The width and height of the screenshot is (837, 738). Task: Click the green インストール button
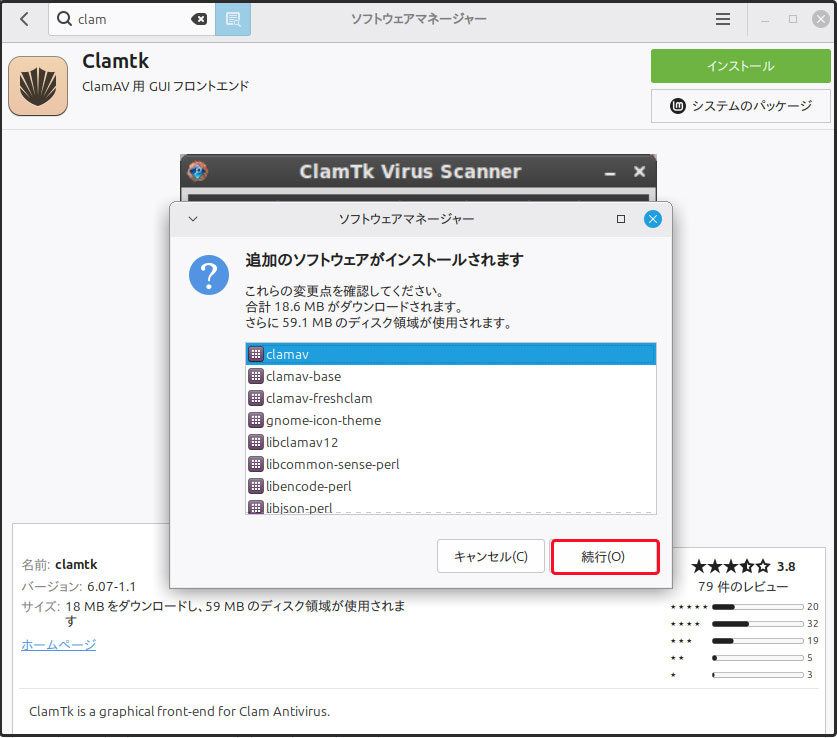tap(740, 66)
